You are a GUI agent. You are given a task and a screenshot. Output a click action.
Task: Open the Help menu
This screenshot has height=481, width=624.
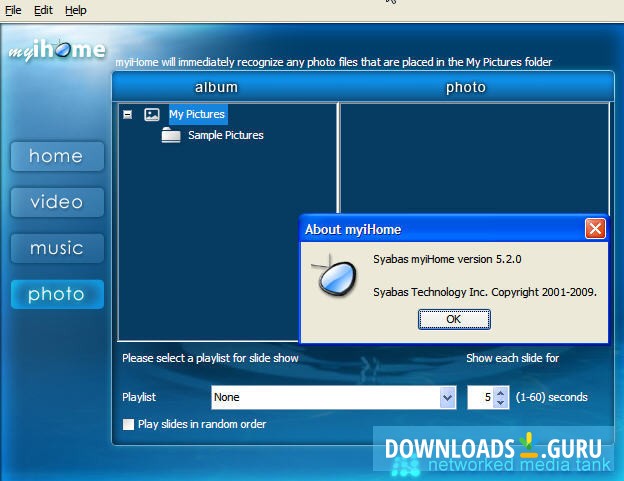click(76, 10)
